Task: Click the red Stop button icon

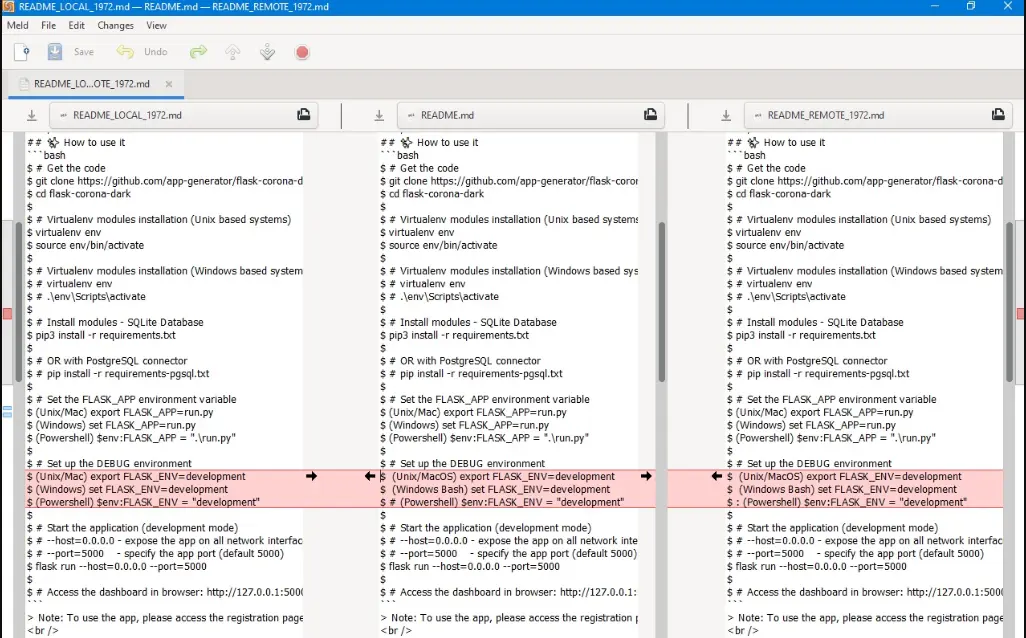Action: coord(302,52)
